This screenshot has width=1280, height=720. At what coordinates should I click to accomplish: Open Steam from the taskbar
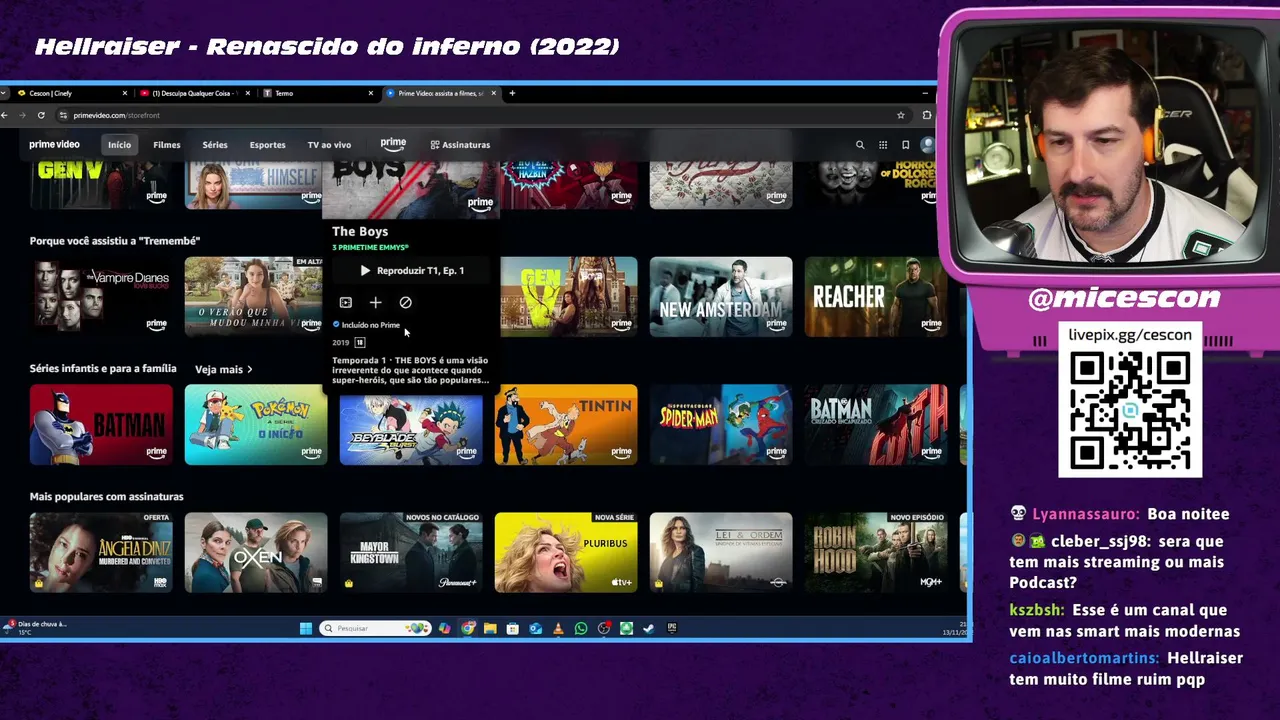click(649, 628)
